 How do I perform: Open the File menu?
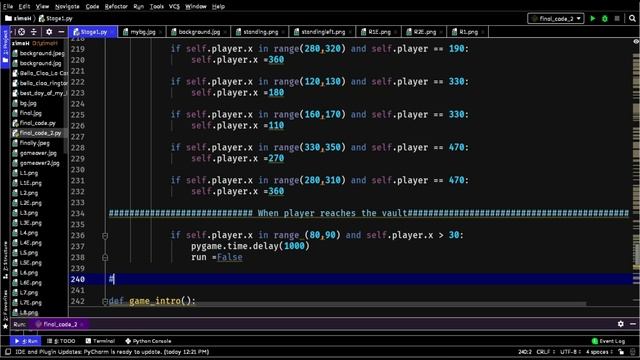coord(8,7)
